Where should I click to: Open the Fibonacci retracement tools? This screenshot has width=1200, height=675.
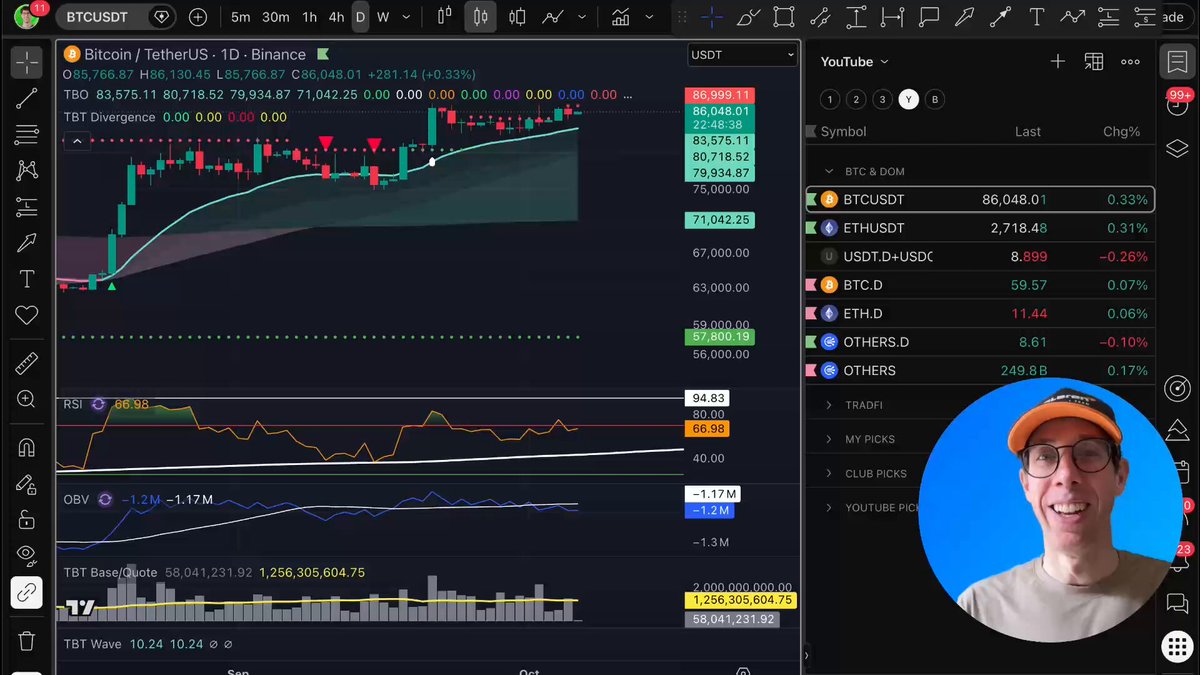tap(27, 134)
